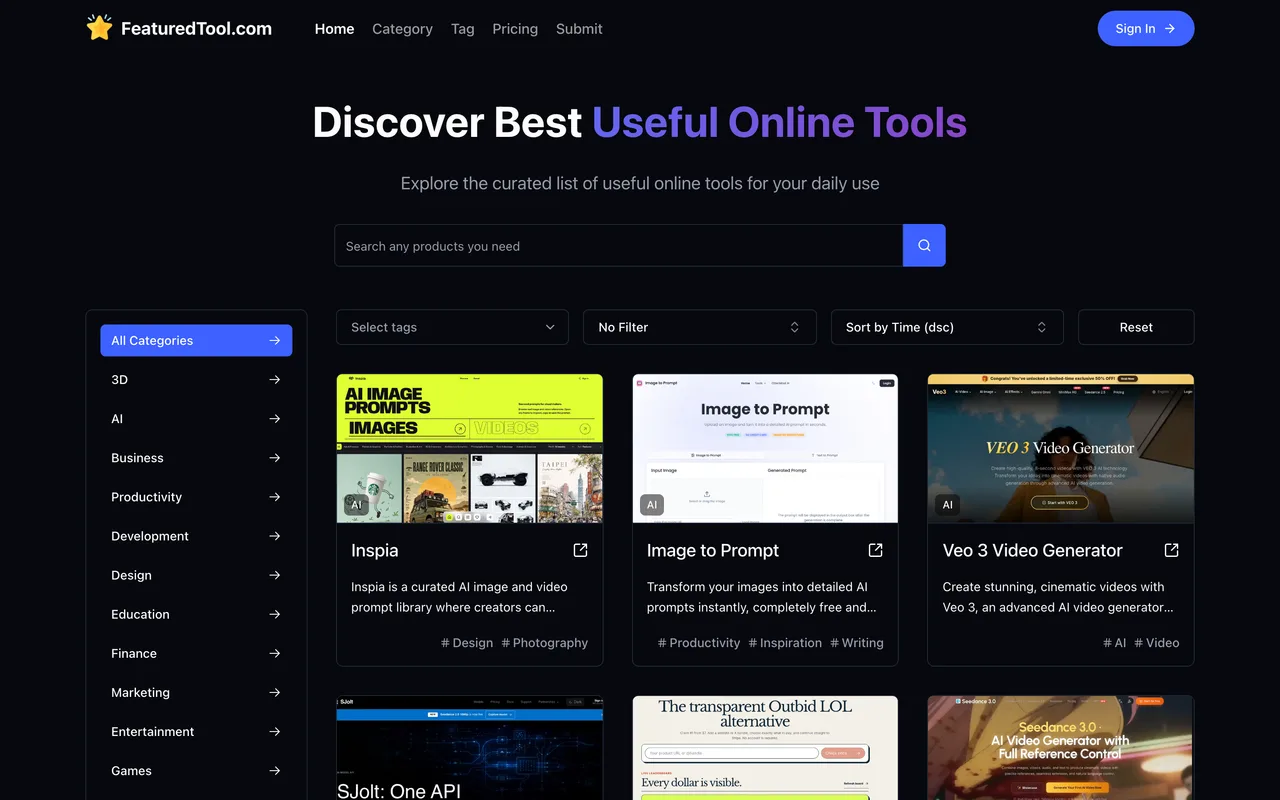Click Inspia description text
Screen dimensions: 1280x800
click(x=459, y=597)
